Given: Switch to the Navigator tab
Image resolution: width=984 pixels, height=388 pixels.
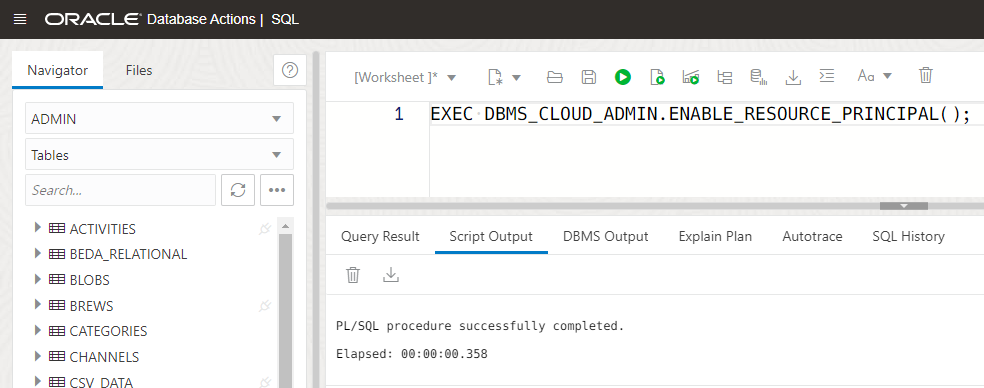Looking at the screenshot, I should click(58, 70).
